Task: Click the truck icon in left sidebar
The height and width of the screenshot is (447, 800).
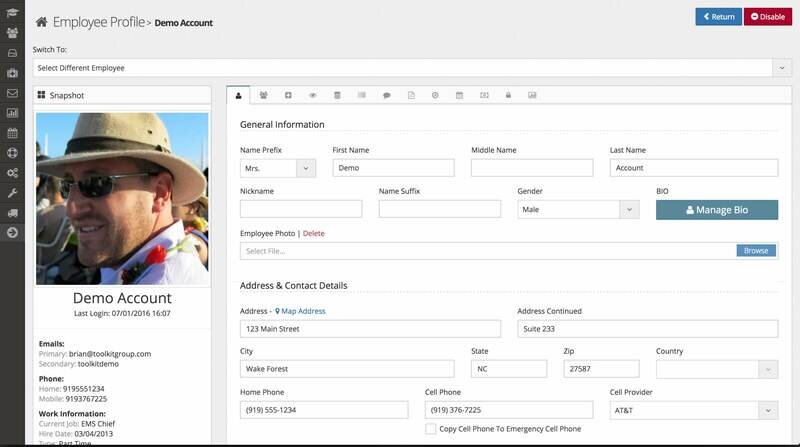Action: (12, 212)
